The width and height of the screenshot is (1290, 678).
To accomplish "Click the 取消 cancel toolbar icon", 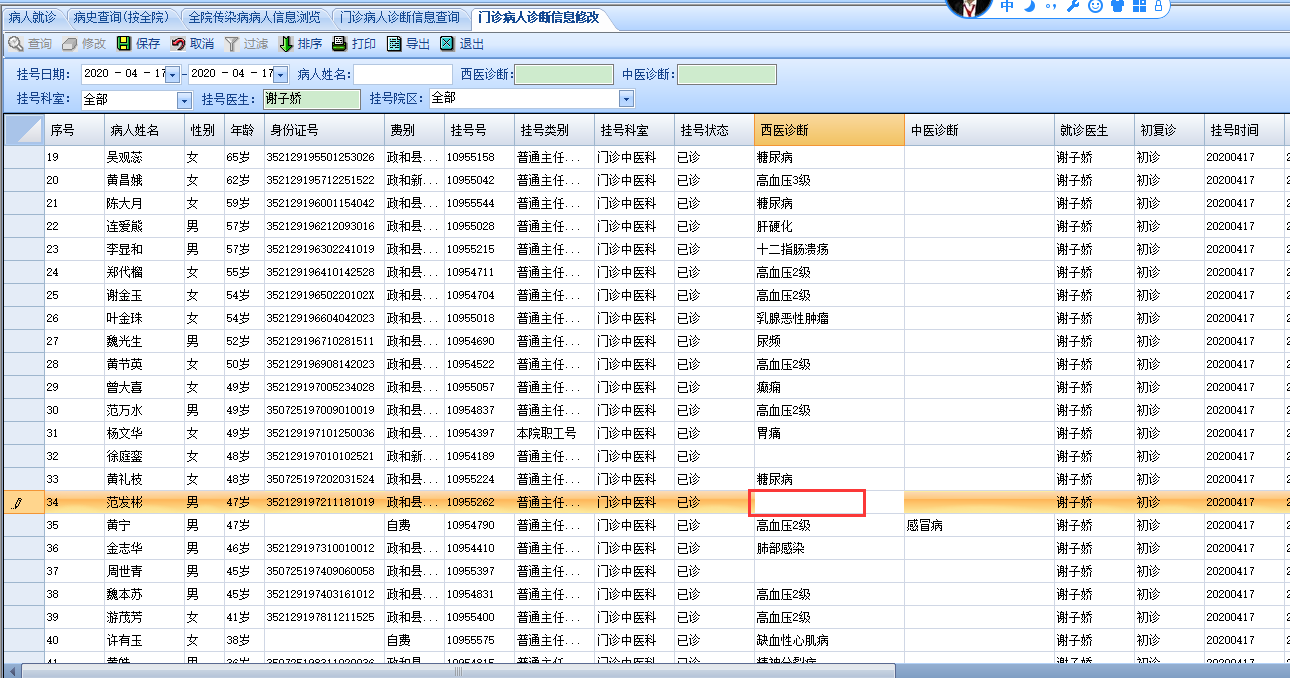I will (178, 44).
